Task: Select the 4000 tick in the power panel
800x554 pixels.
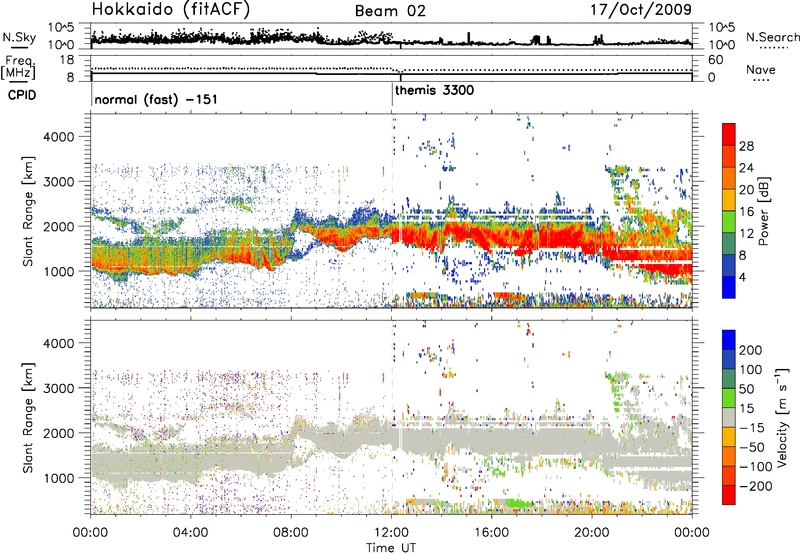Action: tap(58, 137)
